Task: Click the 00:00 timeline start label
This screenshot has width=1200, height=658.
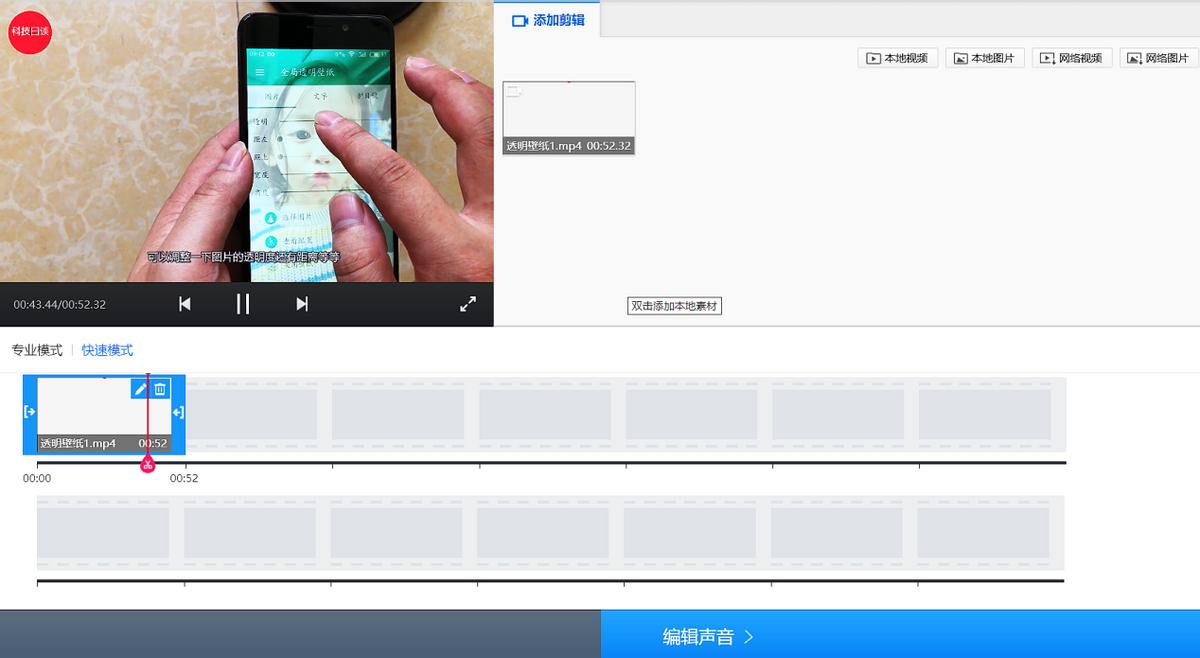Action: pos(37,479)
